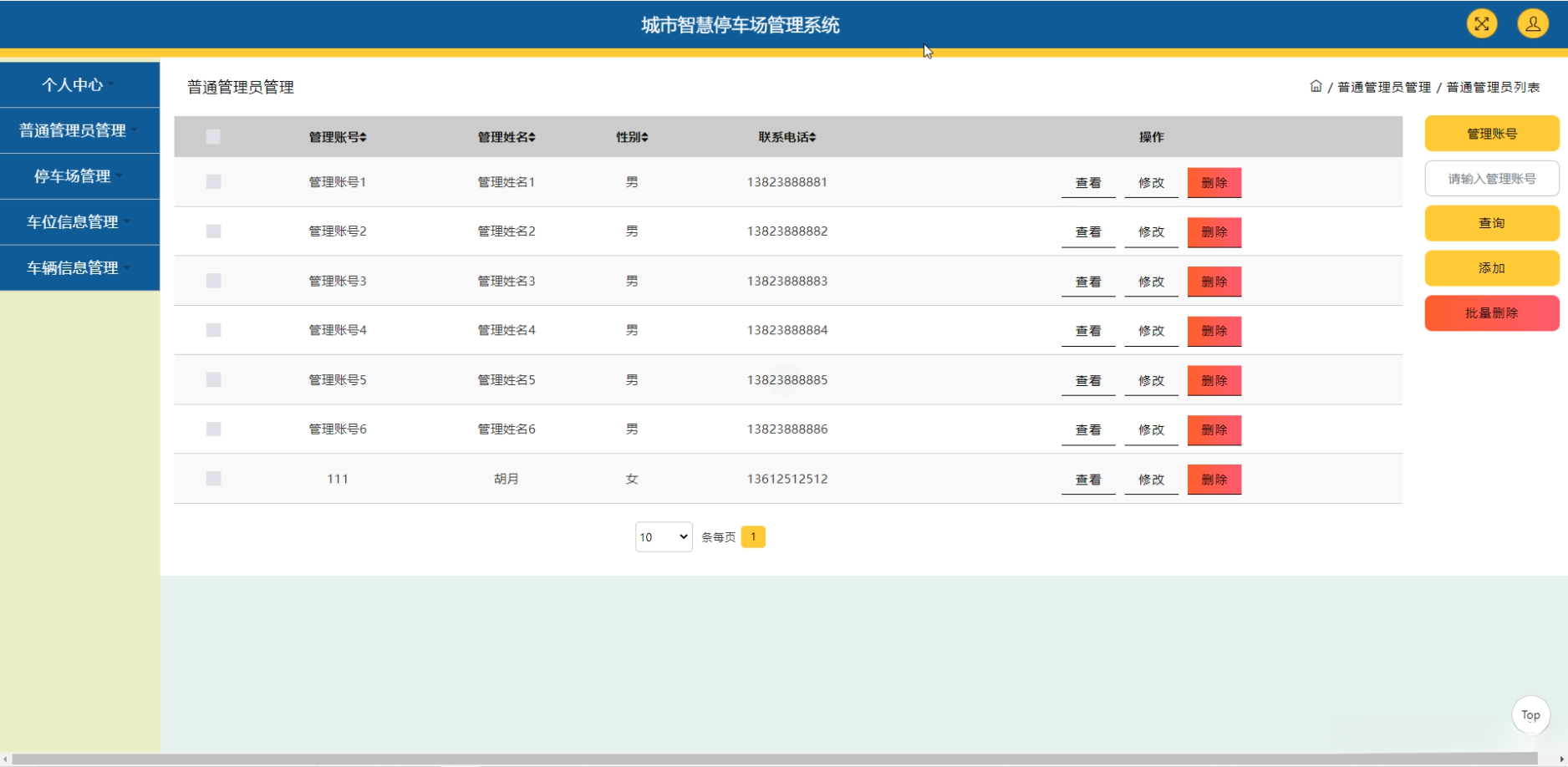Click 修改 for row 管理账号2
The height and width of the screenshot is (767, 1568).
1151,232
